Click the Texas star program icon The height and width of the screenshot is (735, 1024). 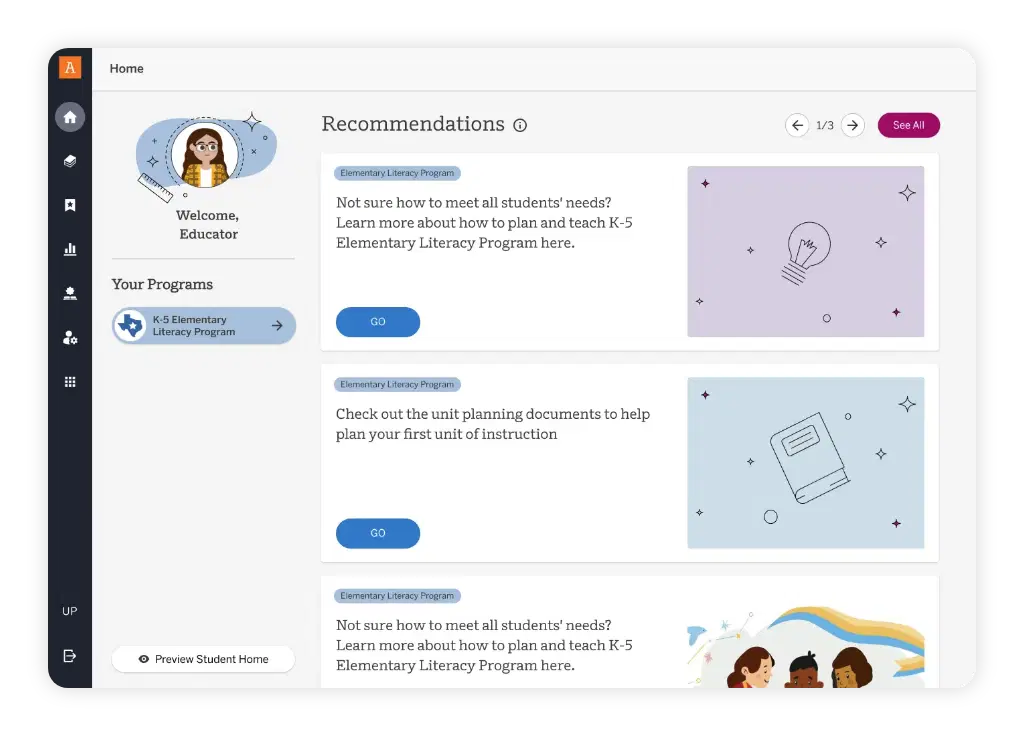click(x=131, y=325)
